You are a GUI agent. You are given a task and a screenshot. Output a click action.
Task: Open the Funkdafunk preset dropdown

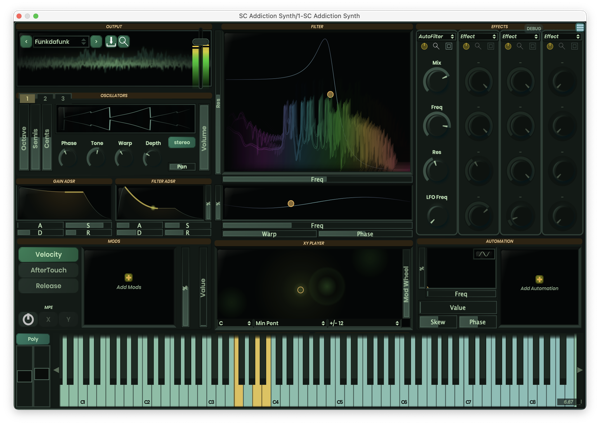click(60, 41)
